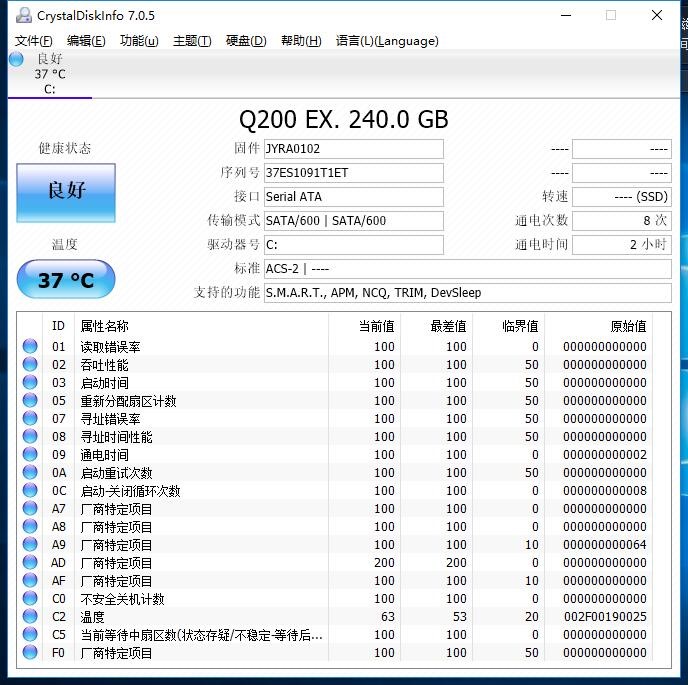Click status icon for row C5
Viewport: 688px width, 685px height.
(30, 634)
